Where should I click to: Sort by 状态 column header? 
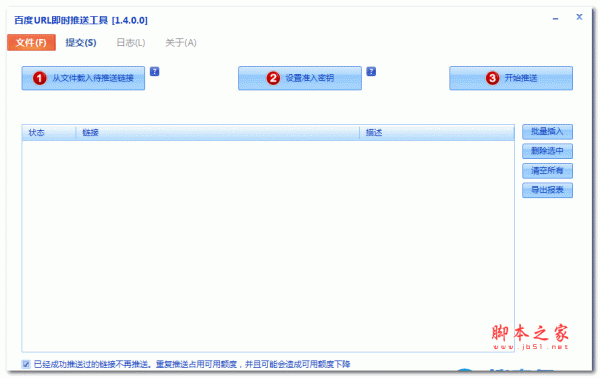click(49, 133)
